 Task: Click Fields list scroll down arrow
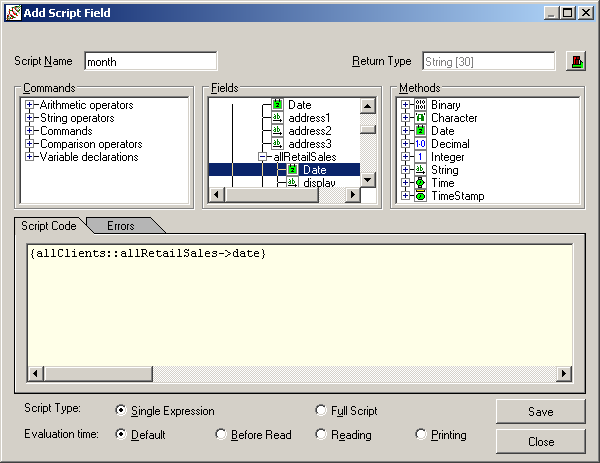click(368, 179)
